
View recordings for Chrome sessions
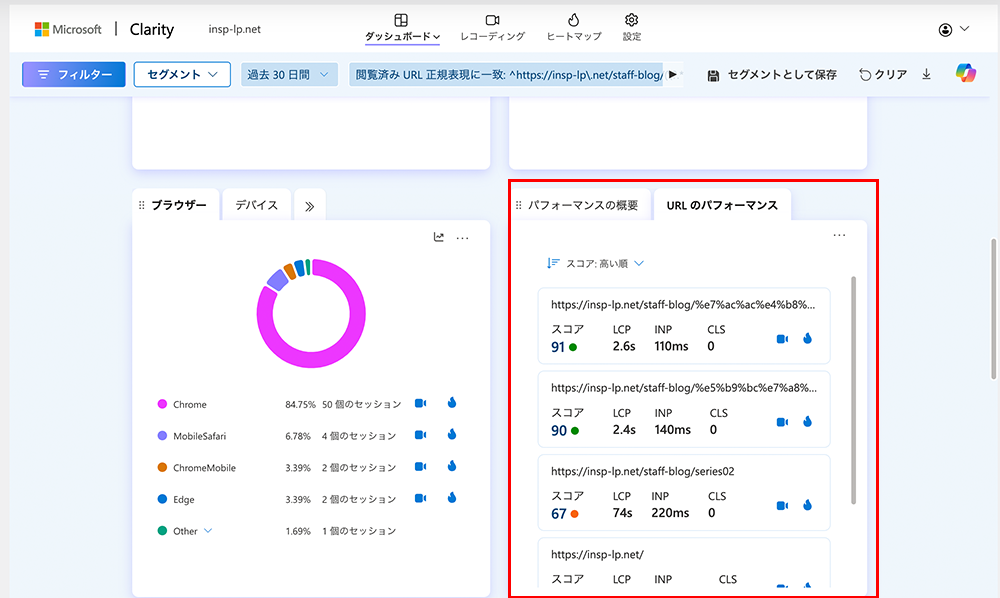420,403
